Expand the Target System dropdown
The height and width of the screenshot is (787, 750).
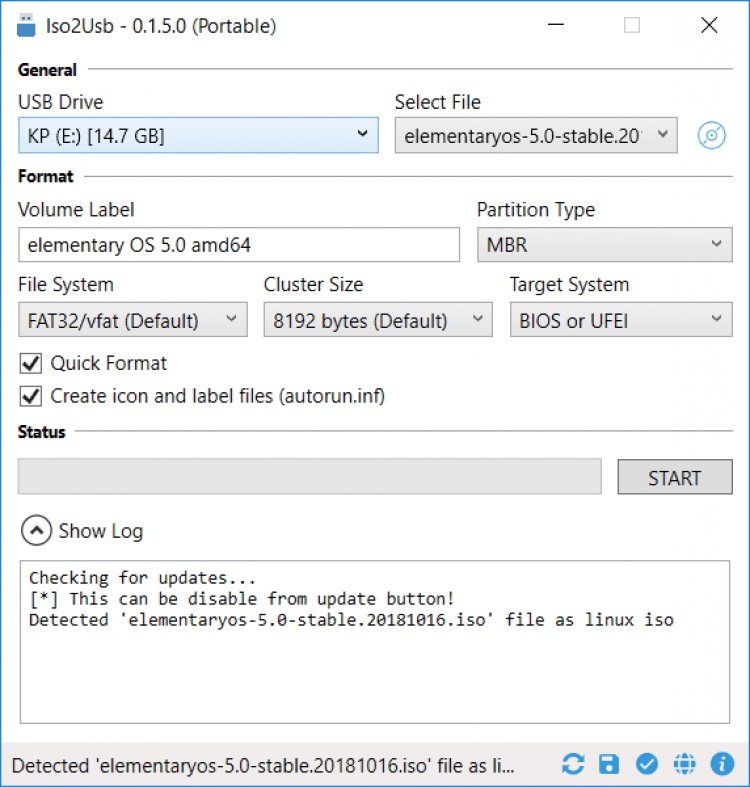(620, 321)
